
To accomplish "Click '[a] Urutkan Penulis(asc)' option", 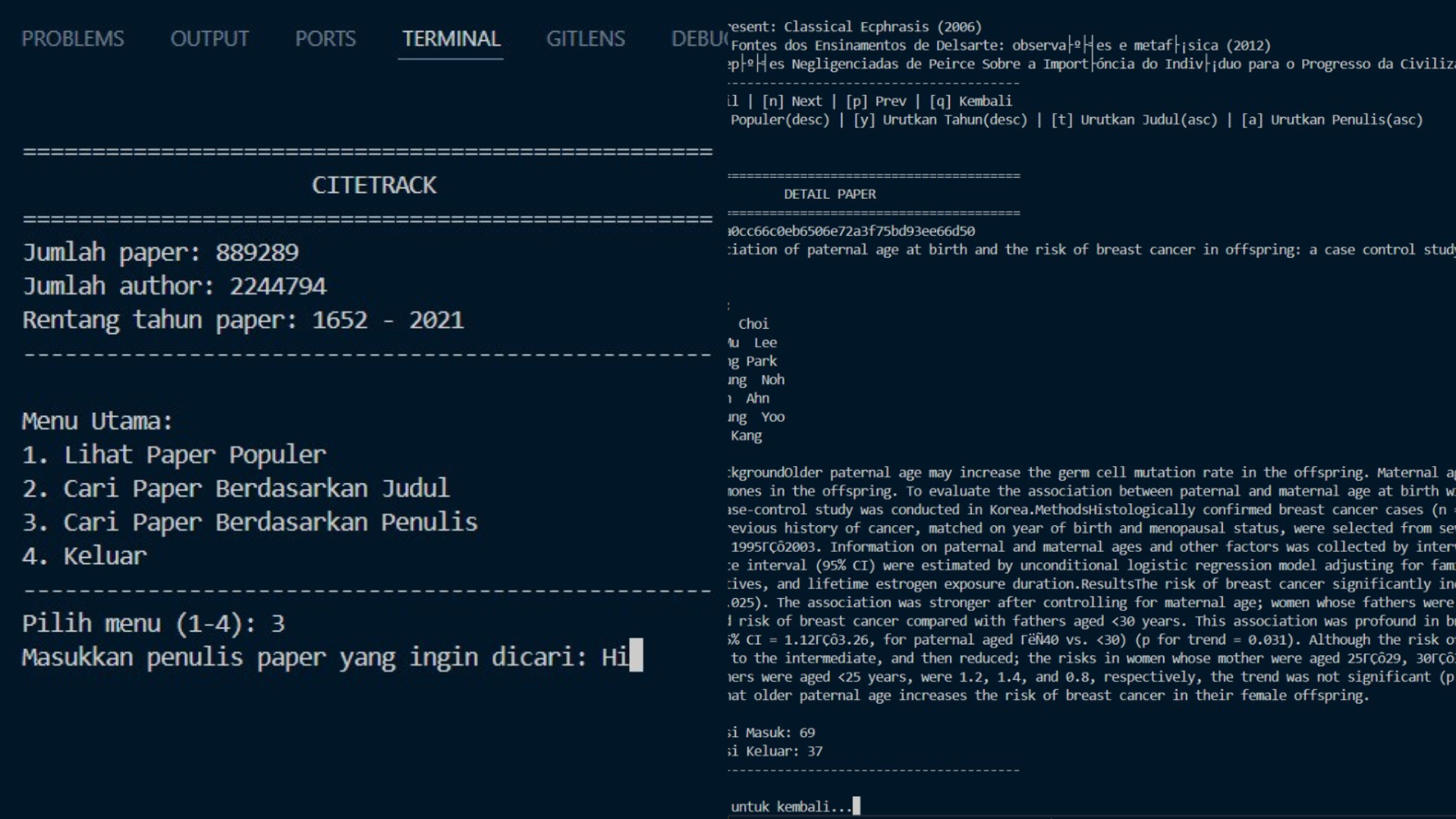I will pyautogui.click(x=1332, y=120).
